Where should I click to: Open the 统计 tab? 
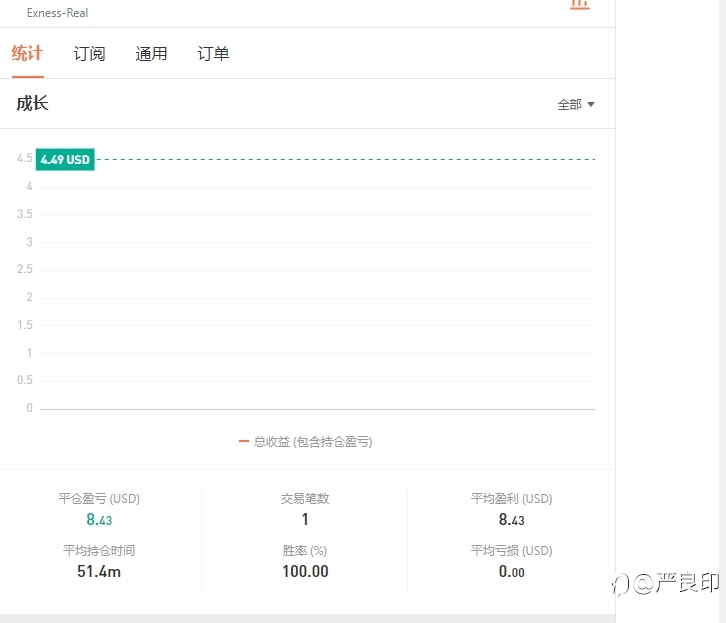27,53
